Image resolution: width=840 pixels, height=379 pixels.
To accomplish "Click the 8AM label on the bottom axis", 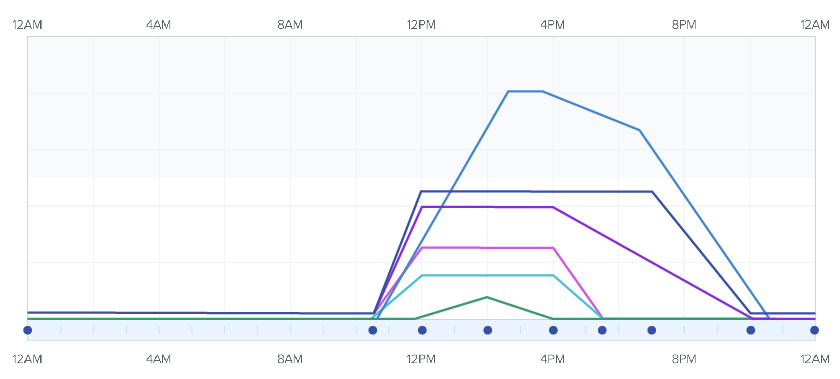I will (x=290, y=359).
